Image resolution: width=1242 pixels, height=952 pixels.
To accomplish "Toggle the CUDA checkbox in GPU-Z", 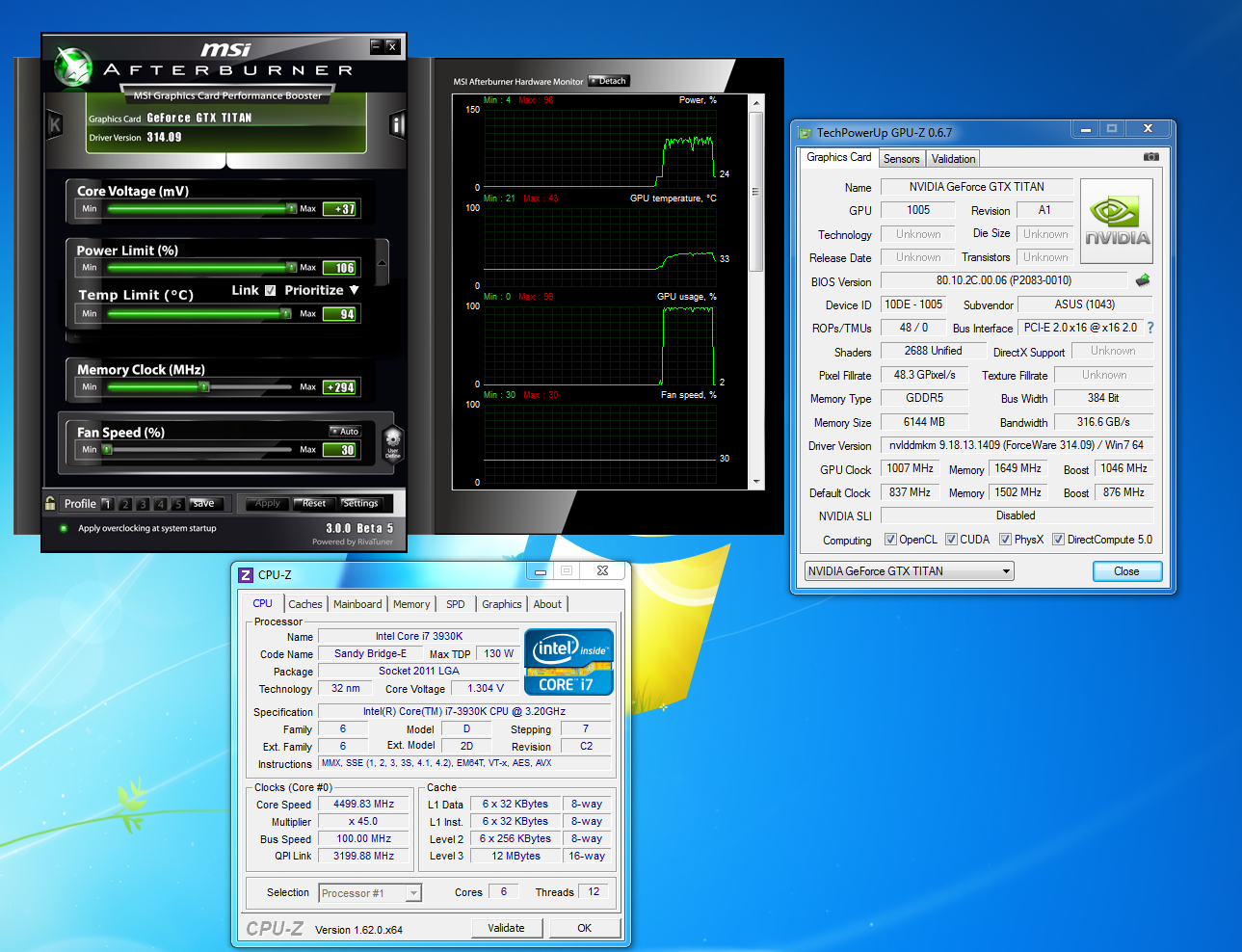I will coord(951,540).
